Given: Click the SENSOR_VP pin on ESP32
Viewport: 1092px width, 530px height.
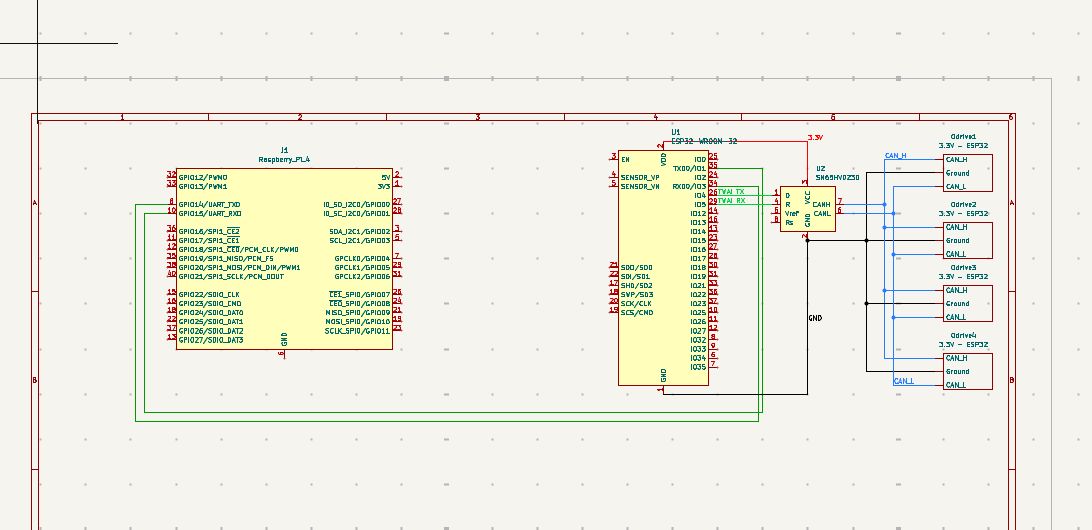Looking at the screenshot, I should pyautogui.click(x=640, y=177).
